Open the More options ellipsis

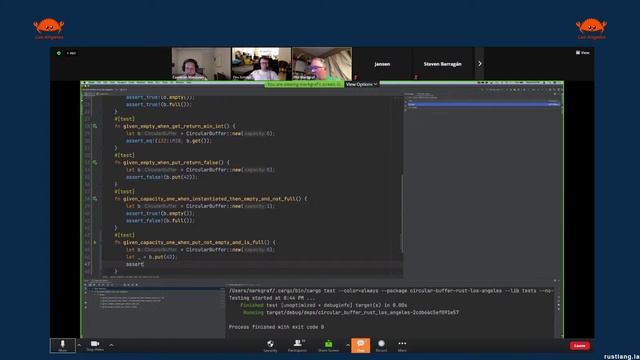click(x=402, y=345)
